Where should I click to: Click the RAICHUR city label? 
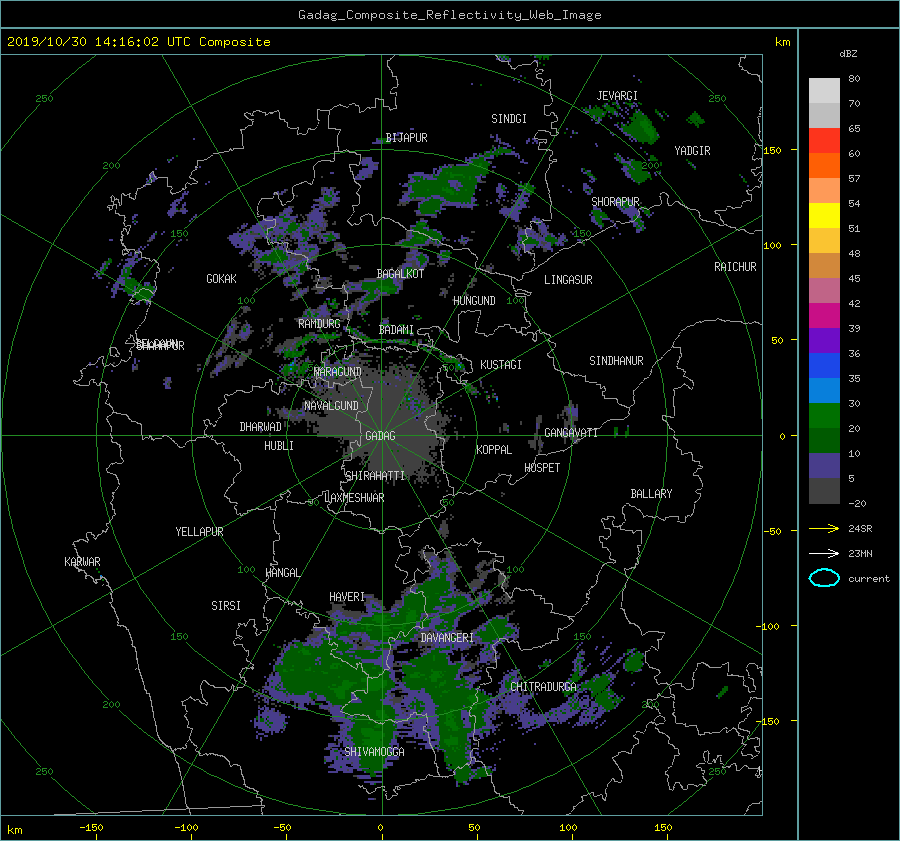coord(735,267)
